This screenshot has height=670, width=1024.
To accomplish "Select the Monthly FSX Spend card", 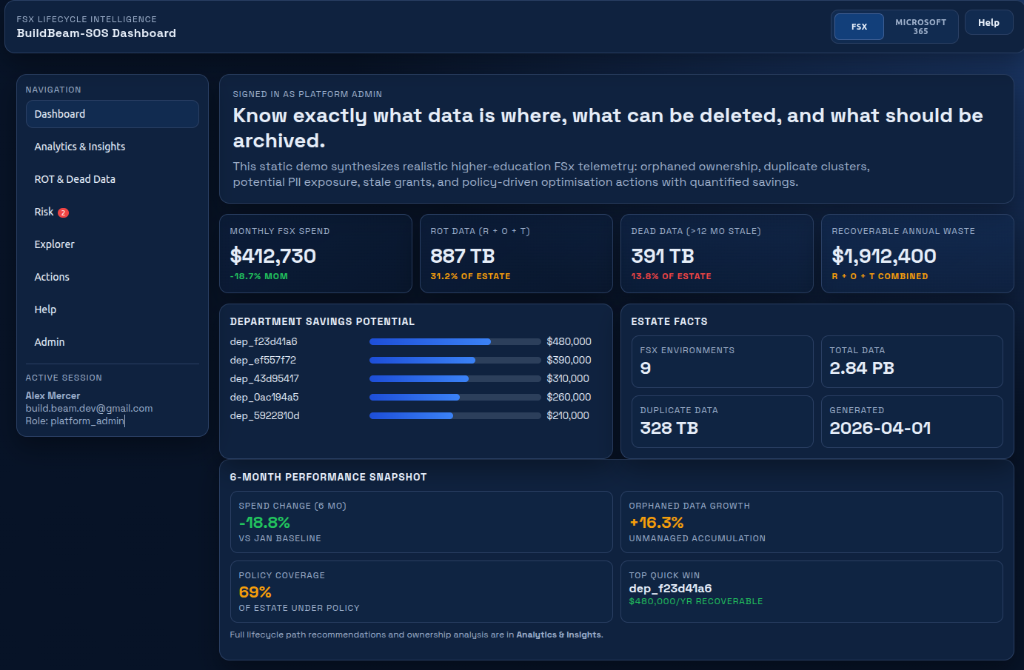I will tap(315, 253).
